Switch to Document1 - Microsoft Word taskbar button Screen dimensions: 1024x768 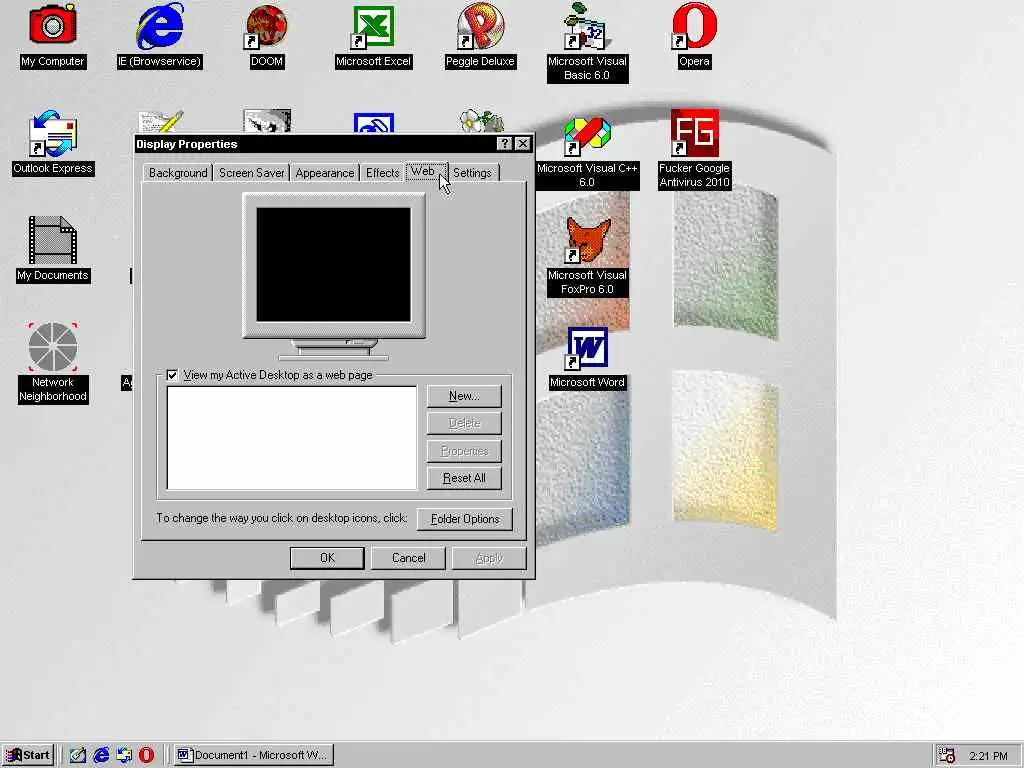pyautogui.click(x=254, y=755)
